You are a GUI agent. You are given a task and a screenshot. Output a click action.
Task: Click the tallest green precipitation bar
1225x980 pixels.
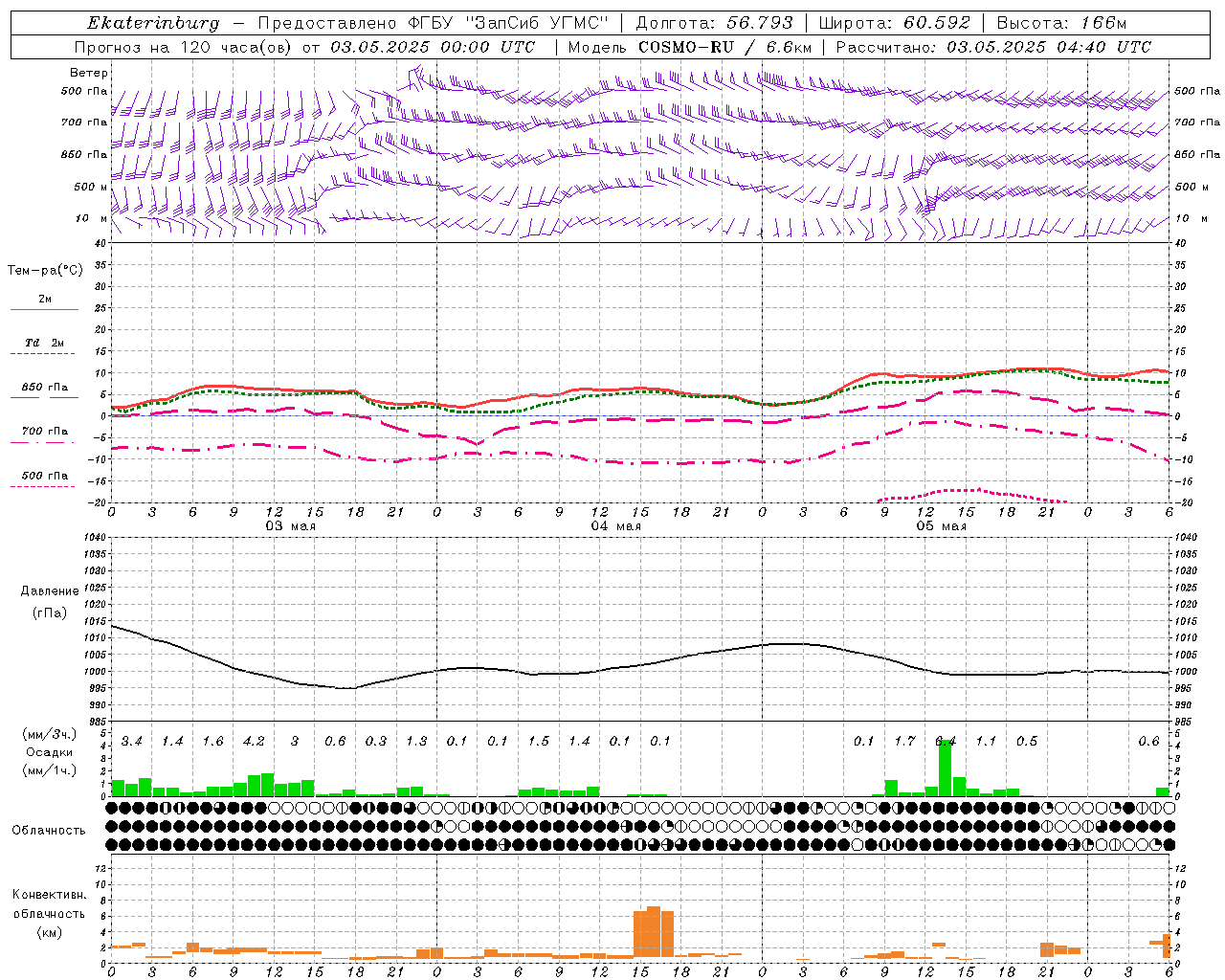pos(946,768)
